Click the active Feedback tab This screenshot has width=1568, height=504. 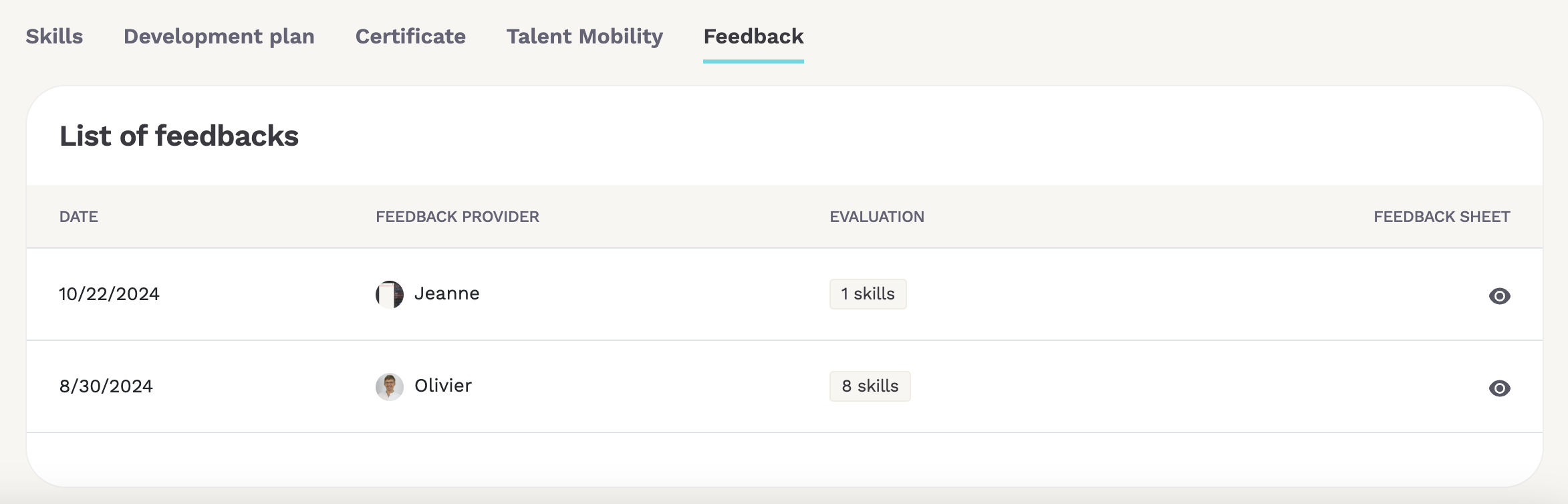coord(753,36)
